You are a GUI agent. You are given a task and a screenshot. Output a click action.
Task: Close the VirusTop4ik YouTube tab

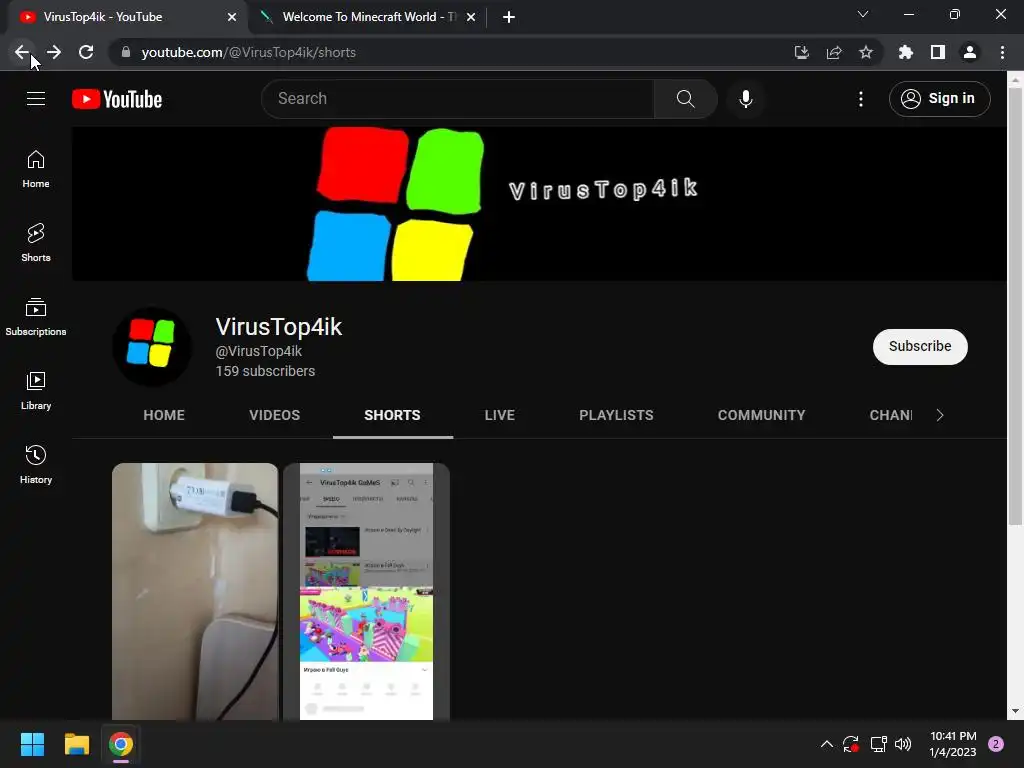[x=232, y=17]
